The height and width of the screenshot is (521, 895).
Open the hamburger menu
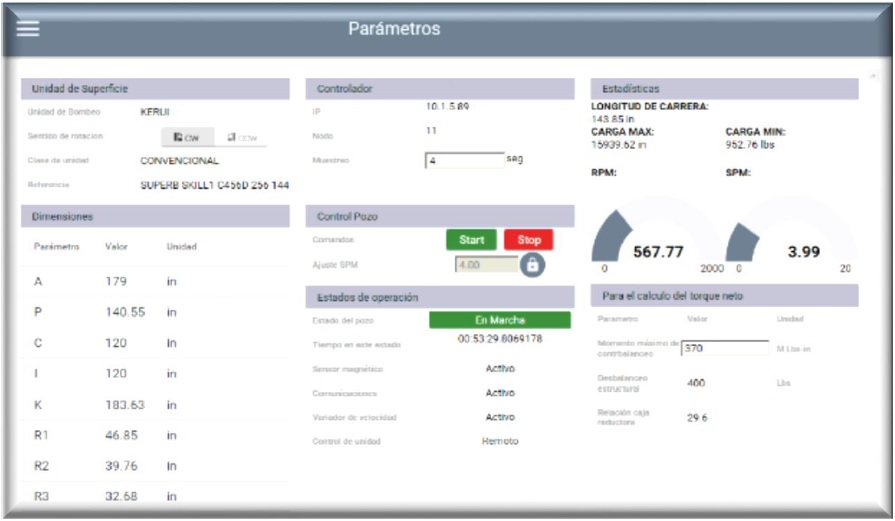click(28, 28)
